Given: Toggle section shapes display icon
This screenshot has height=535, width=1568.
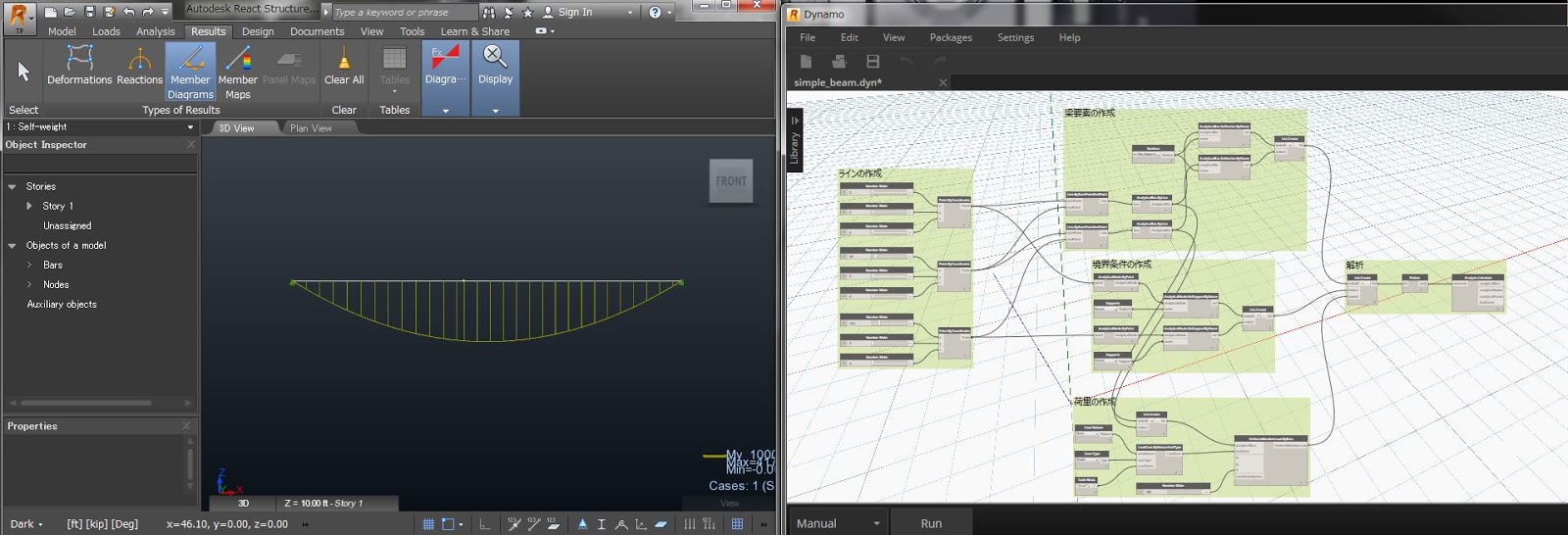Looking at the screenshot, I should click(602, 524).
